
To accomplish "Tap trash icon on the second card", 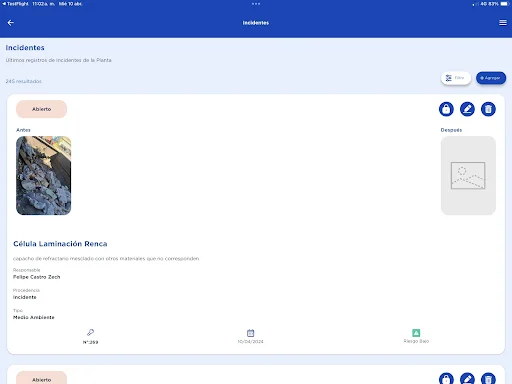I will [x=488, y=378].
